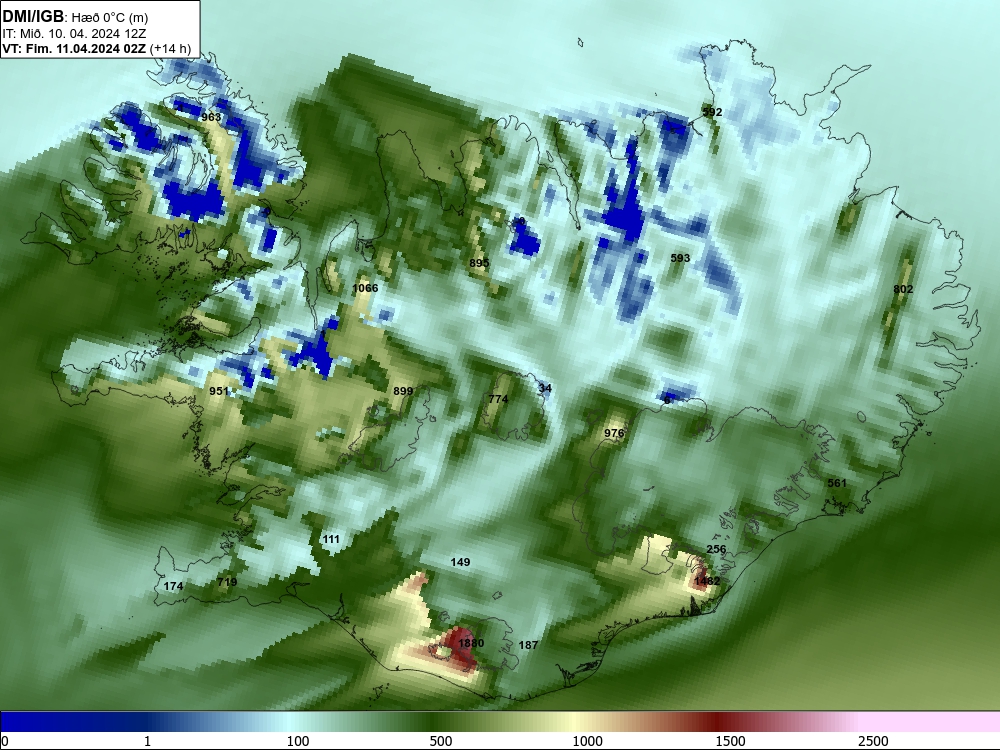Click the '1500' label on the color scale
1000x750 pixels.
(x=730, y=741)
